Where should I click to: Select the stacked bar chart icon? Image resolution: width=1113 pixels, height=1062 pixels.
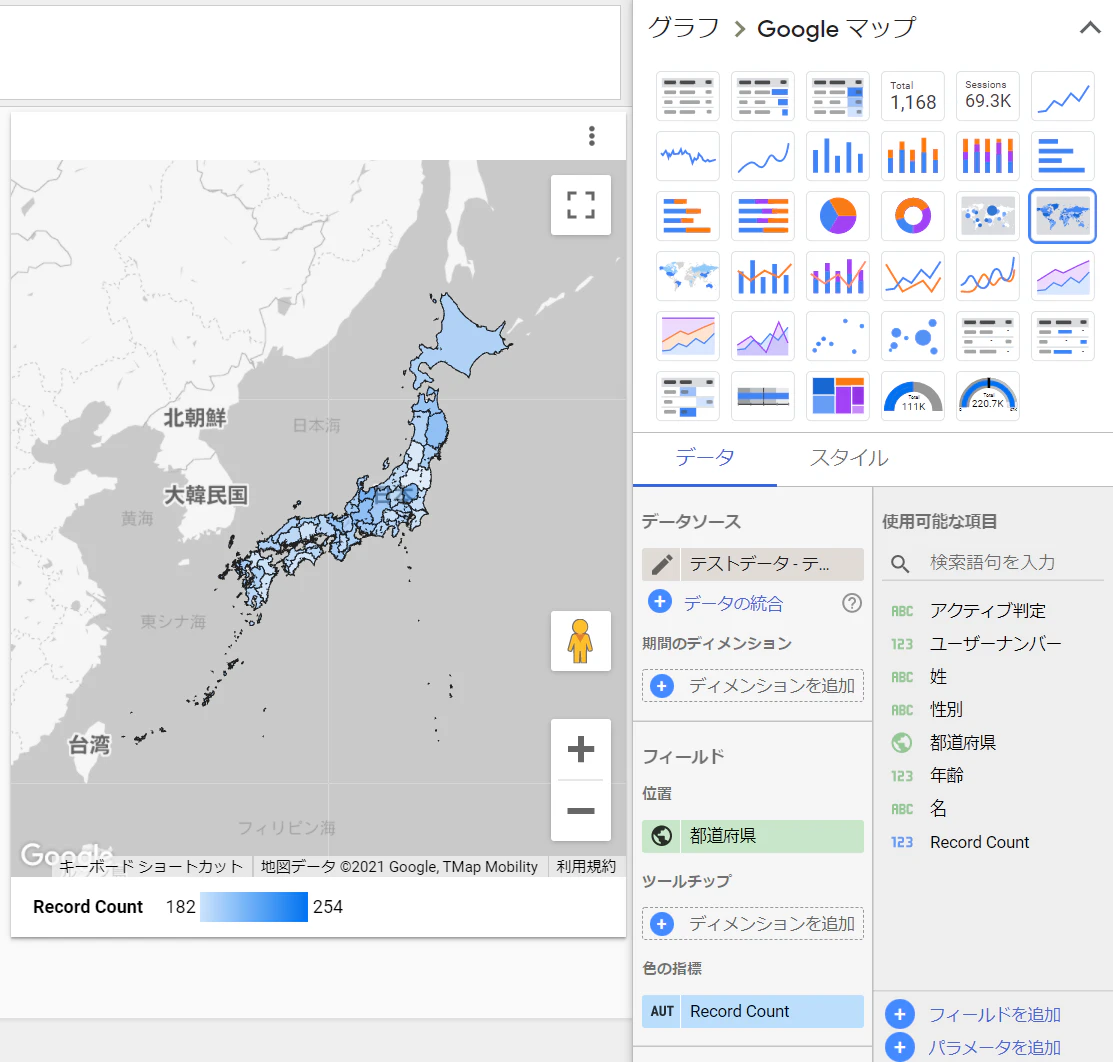(688, 216)
